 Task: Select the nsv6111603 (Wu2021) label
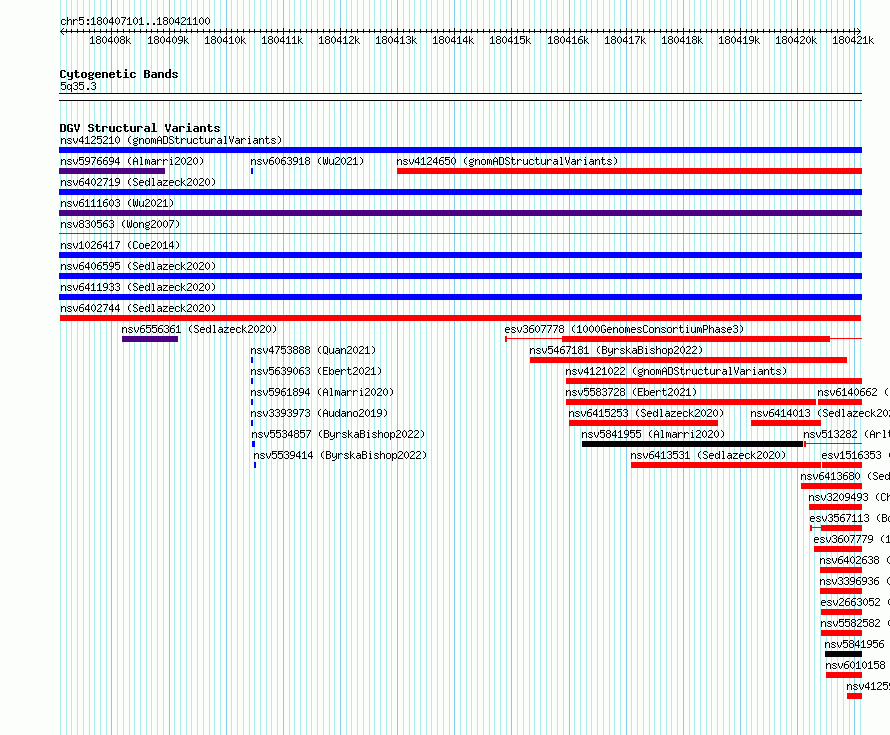click(117, 203)
